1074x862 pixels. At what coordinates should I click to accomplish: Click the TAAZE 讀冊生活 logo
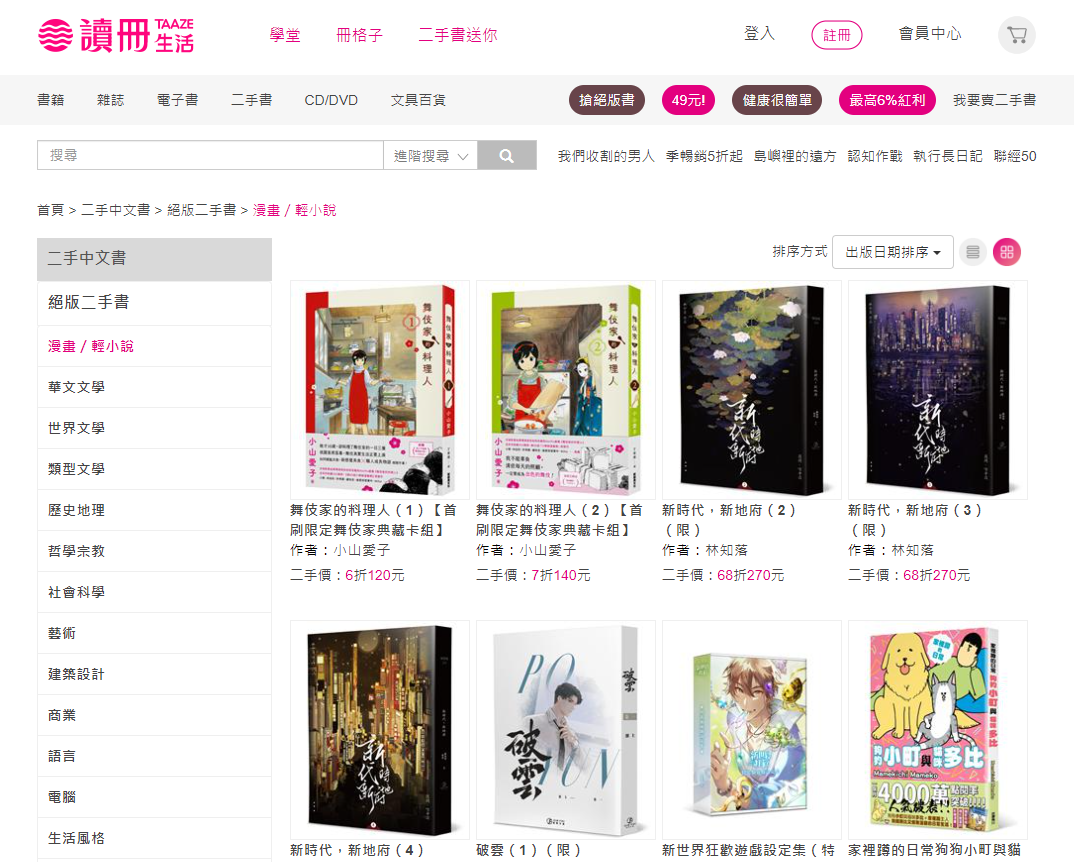point(116,35)
